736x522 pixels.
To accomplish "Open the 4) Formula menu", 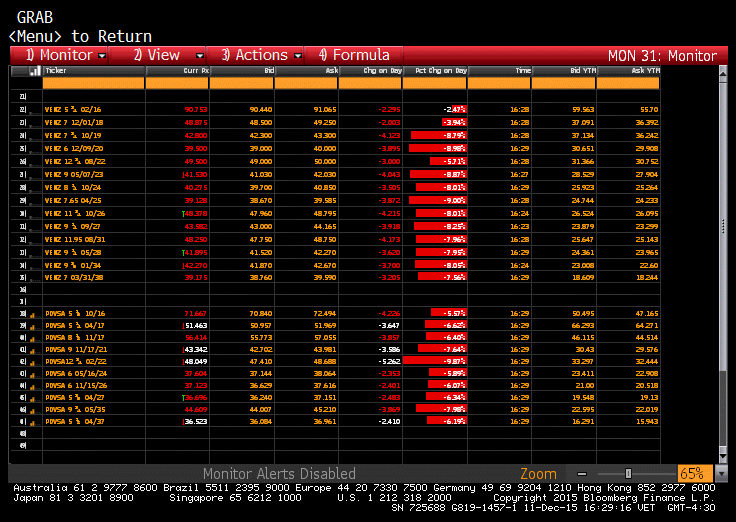I will coord(354,55).
